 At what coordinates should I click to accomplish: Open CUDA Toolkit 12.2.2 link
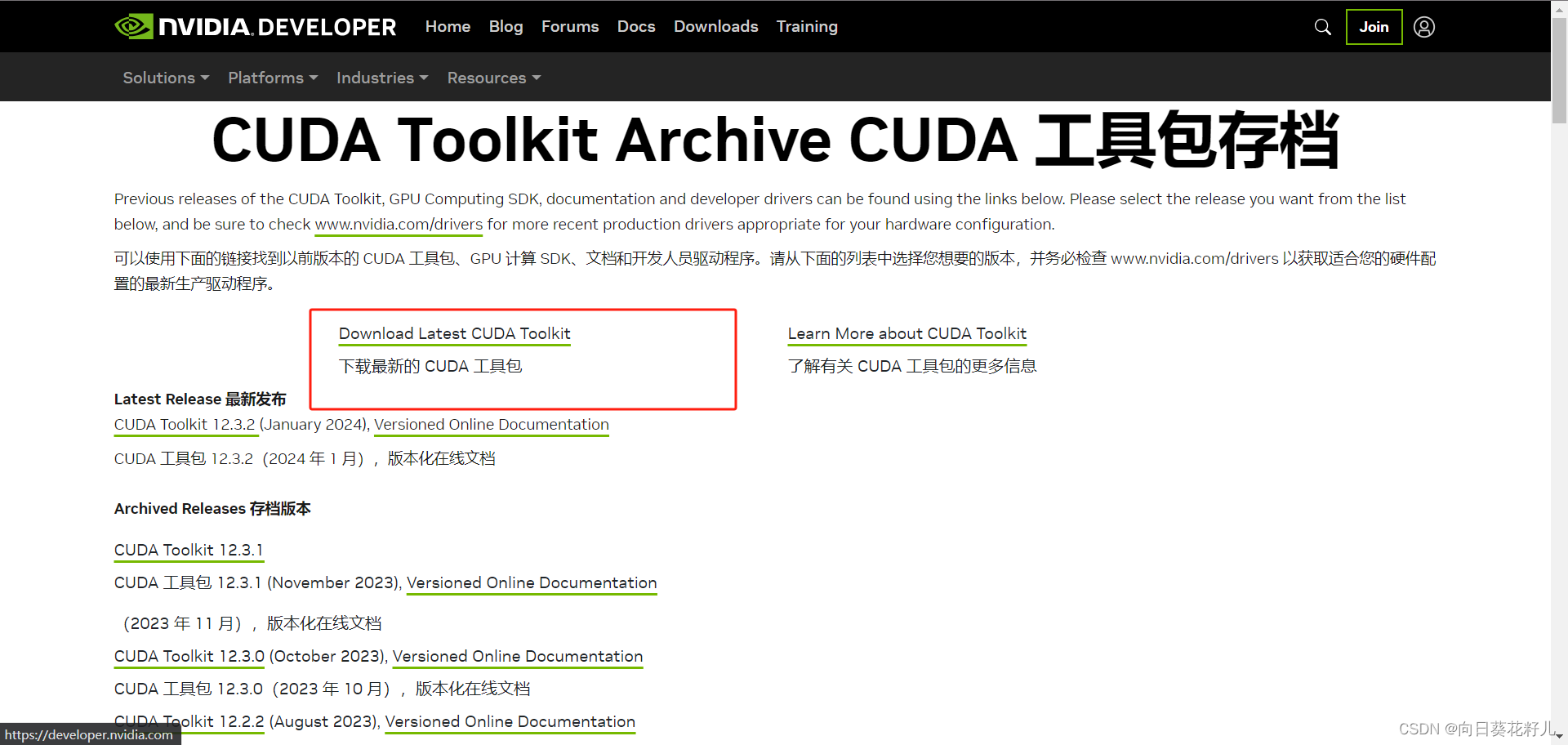pyautogui.click(x=189, y=722)
